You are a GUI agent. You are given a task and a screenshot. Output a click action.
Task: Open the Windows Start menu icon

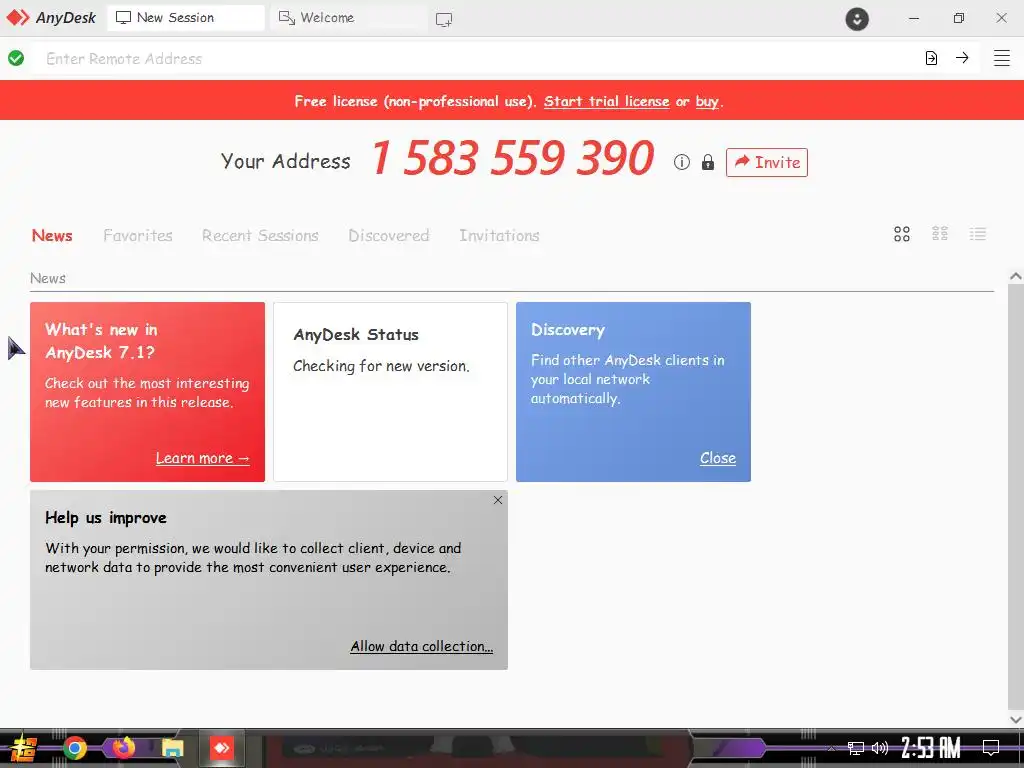pyautogui.click(x=22, y=748)
